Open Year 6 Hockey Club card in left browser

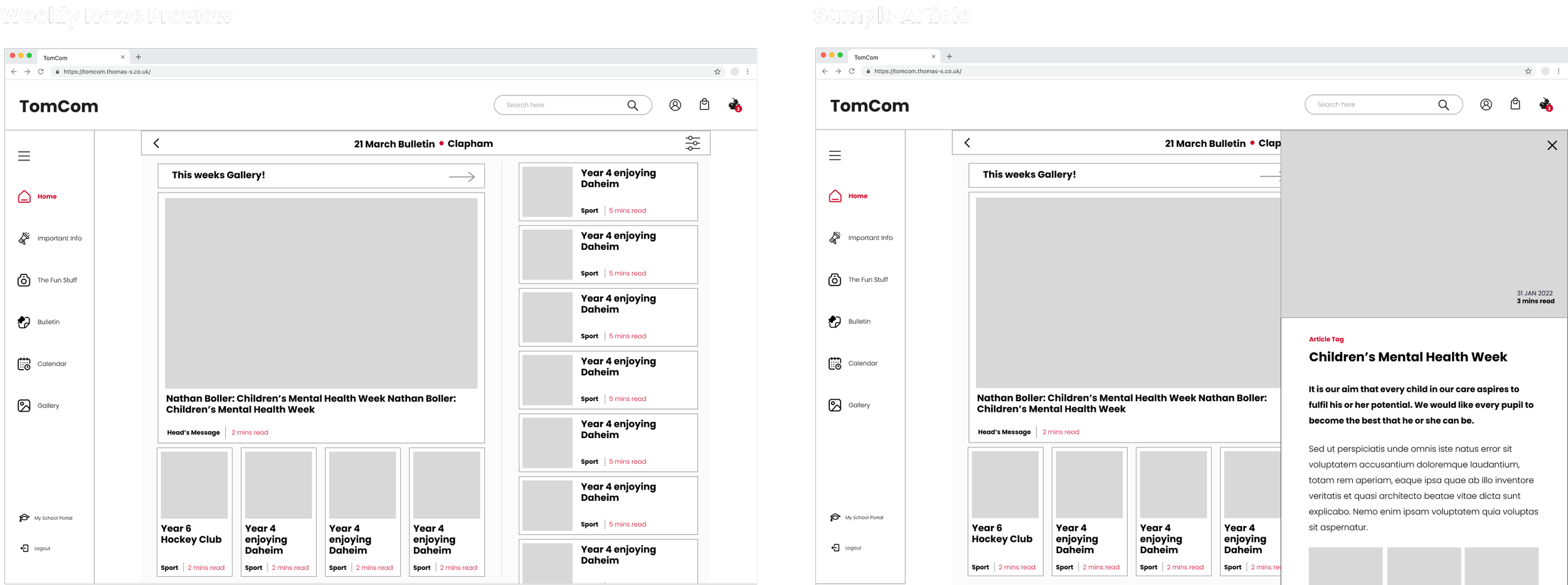pyautogui.click(x=194, y=512)
